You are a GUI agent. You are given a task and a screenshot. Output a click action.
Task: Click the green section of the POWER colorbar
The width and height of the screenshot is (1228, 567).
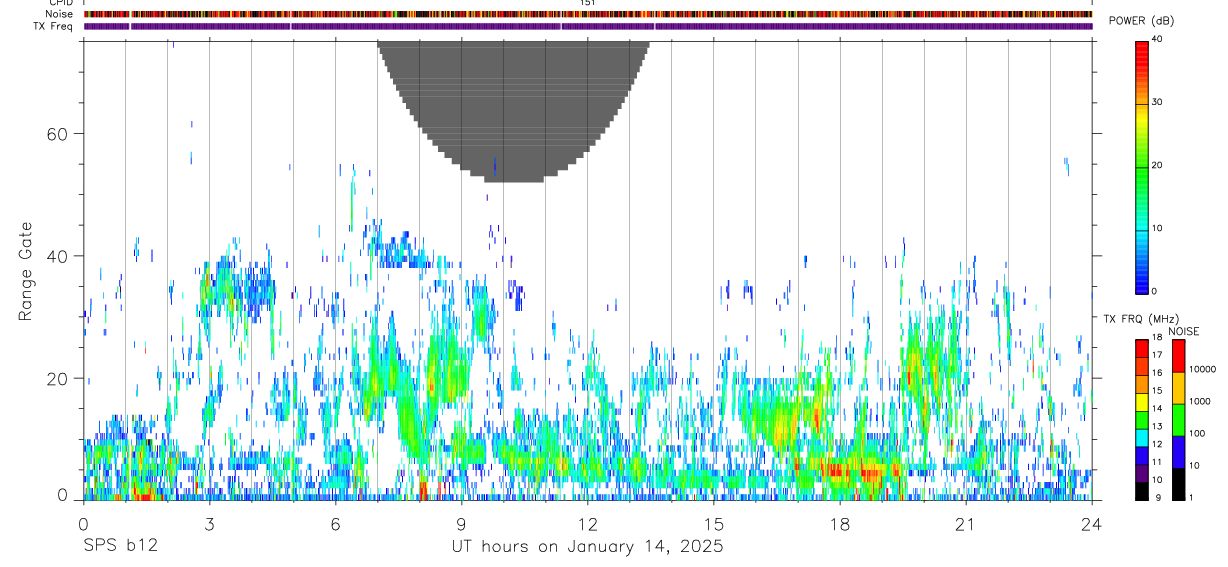pos(1142,165)
